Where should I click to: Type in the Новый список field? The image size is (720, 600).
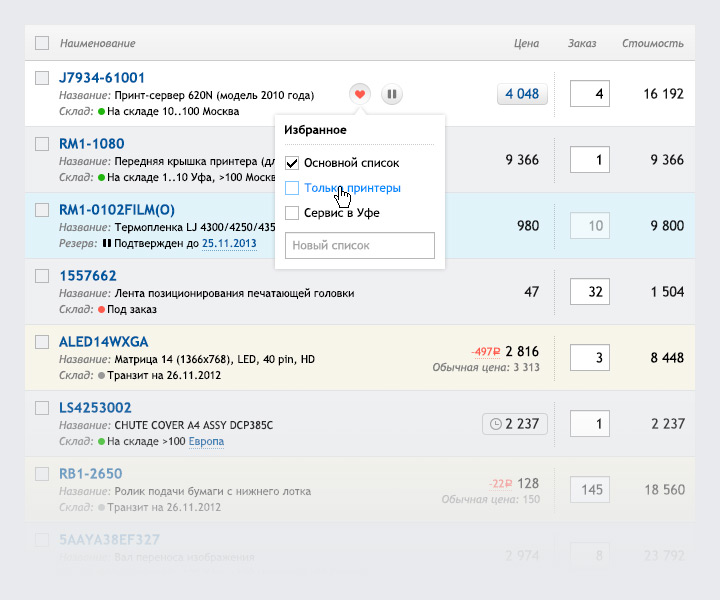pos(360,245)
